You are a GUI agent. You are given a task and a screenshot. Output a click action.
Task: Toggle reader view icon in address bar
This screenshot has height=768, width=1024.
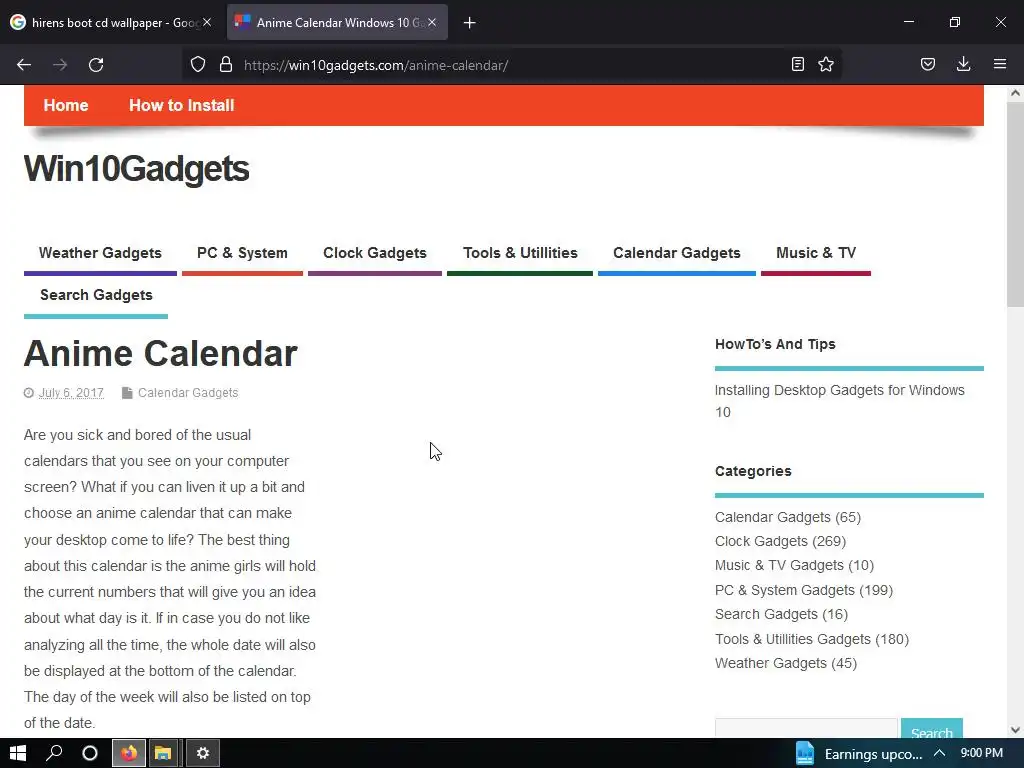[x=797, y=64]
